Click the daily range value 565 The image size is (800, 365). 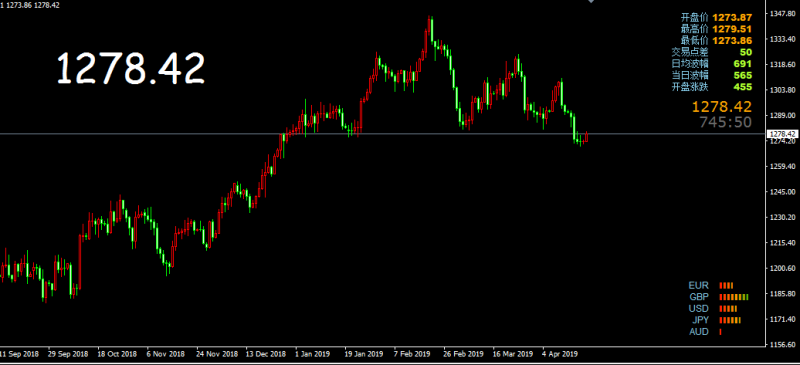coord(743,75)
